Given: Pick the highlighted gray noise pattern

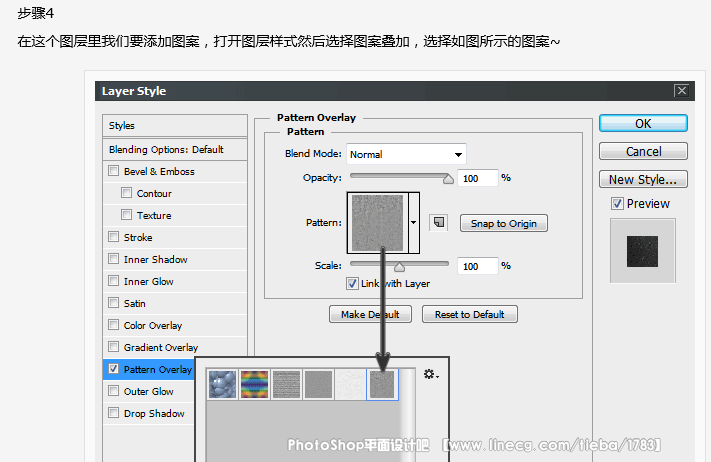Looking at the screenshot, I should [x=382, y=385].
